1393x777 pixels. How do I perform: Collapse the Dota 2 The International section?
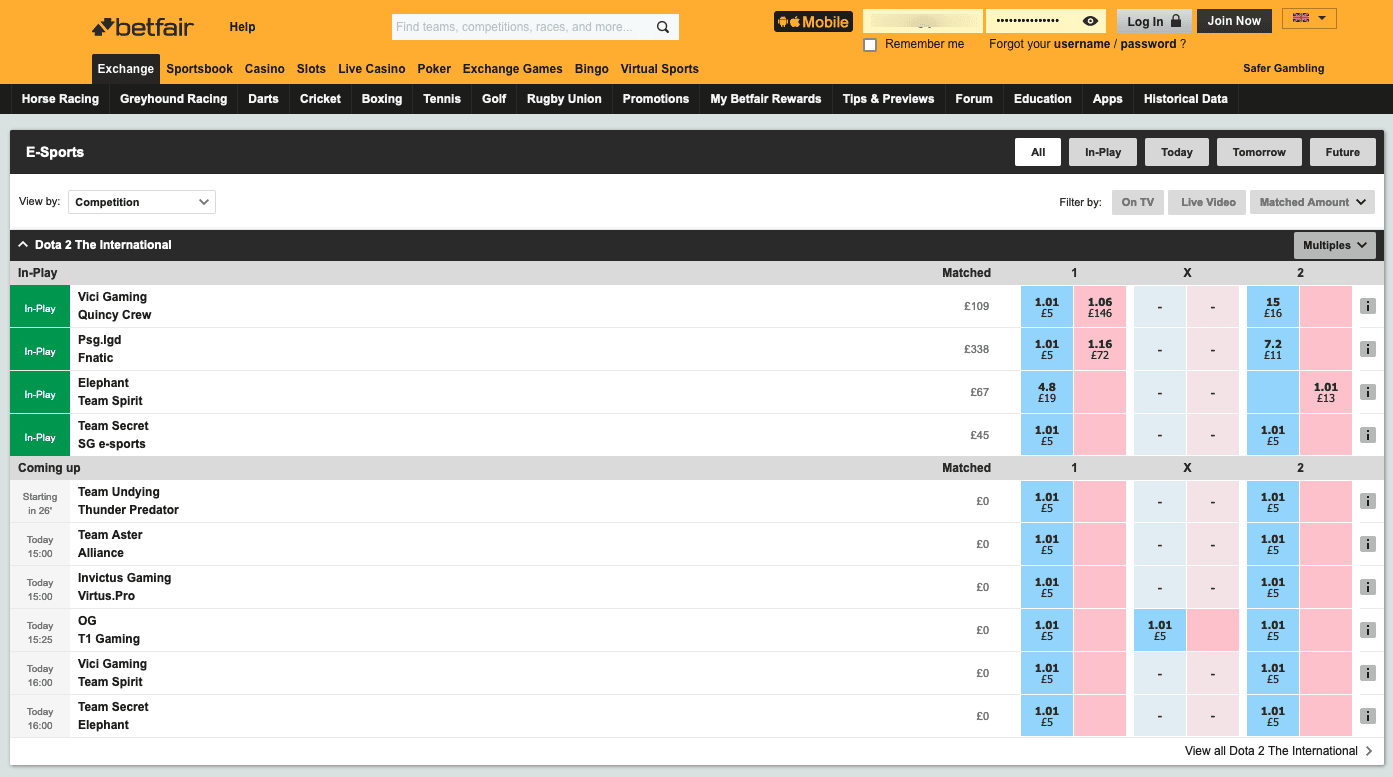[x=23, y=245]
